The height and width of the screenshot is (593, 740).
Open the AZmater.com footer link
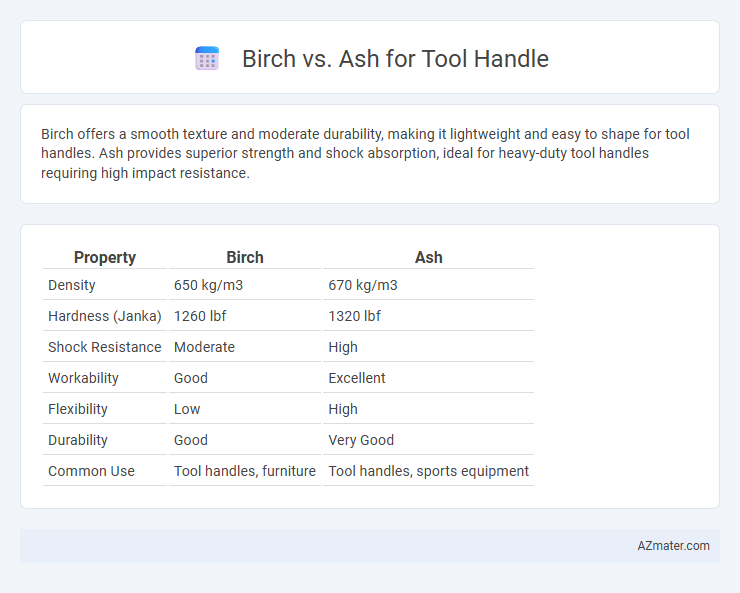pos(673,546)
